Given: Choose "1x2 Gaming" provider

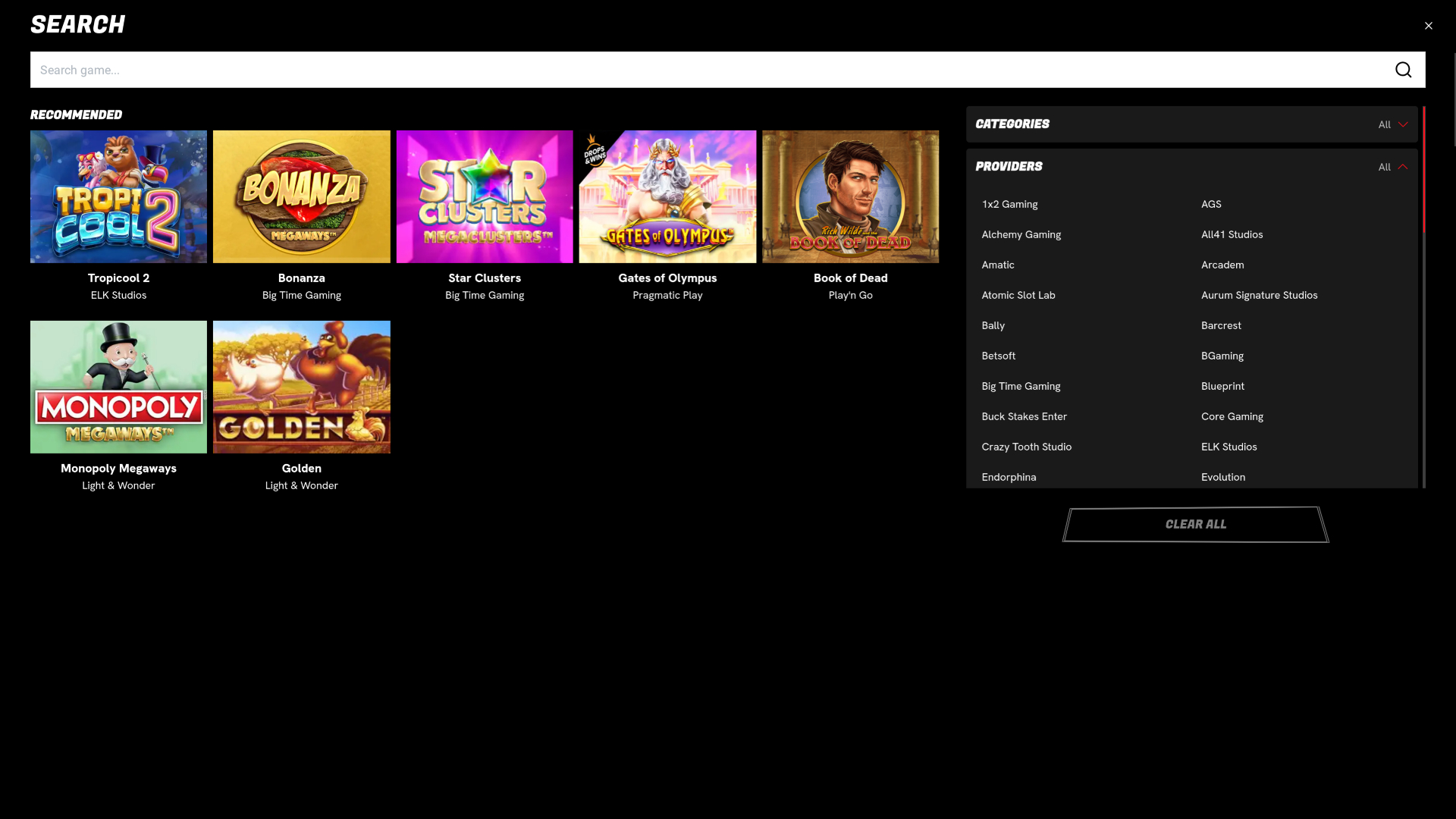Looking at the screenshot, I should [x=1009, y=204].
